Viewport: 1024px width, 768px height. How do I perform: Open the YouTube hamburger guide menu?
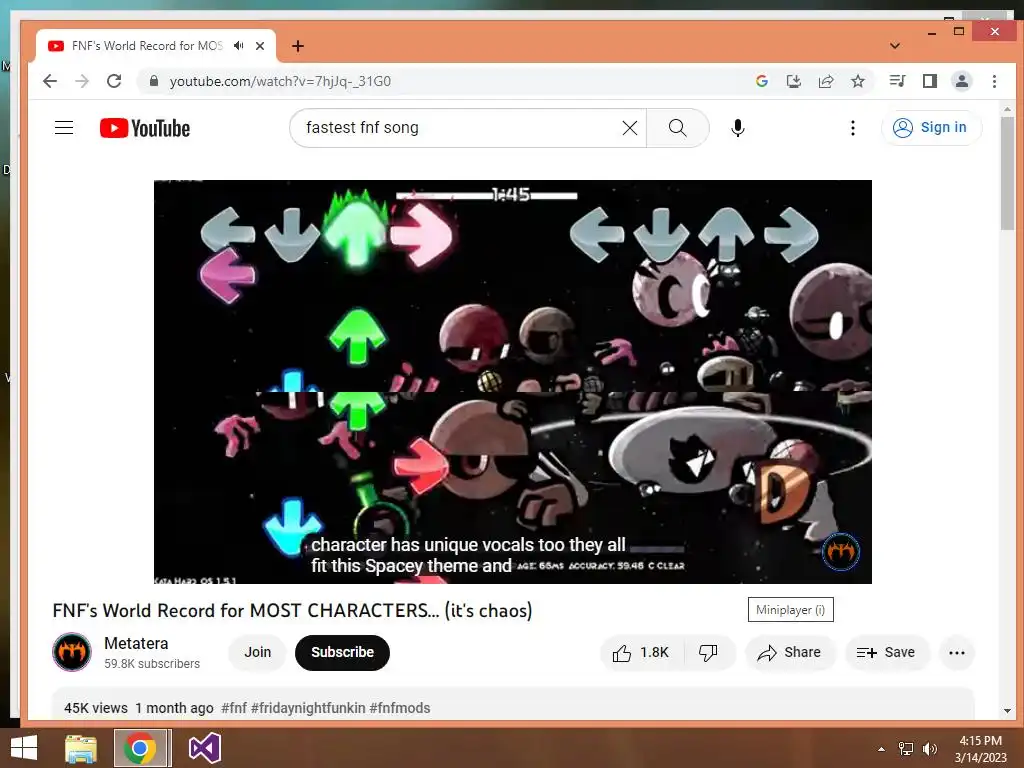tap(64, 127)
